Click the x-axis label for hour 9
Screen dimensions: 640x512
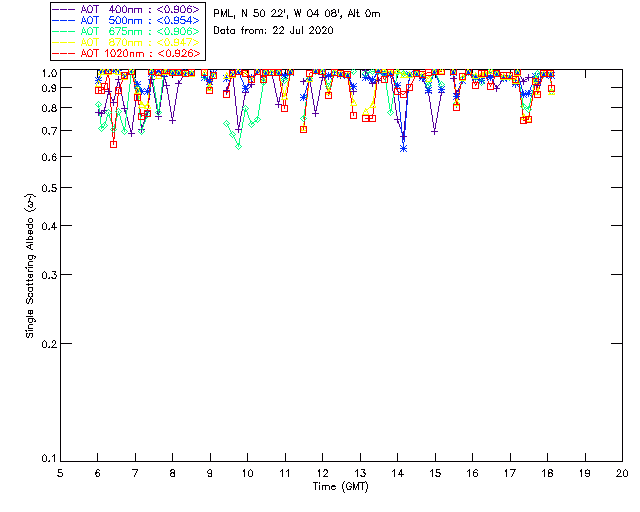(210, 473)
